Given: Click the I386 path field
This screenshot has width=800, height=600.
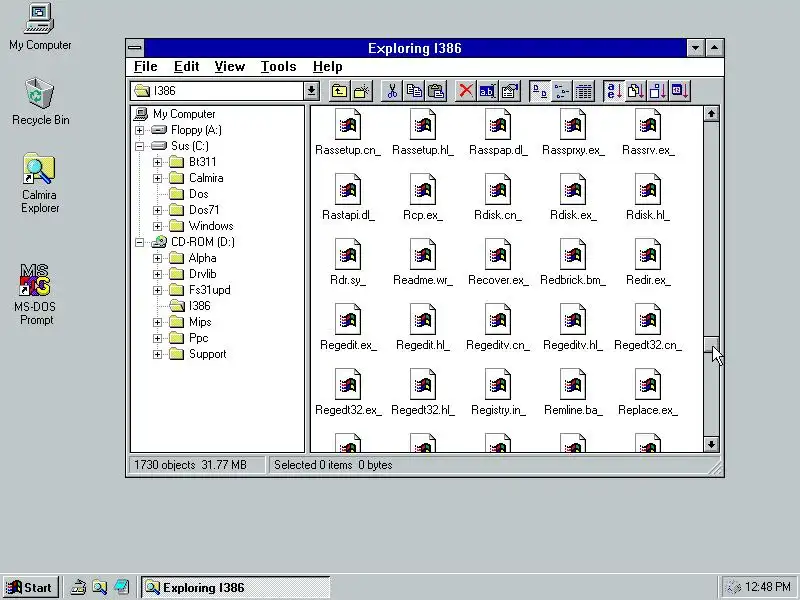Looking at the screenshot, I should [x=217, y=91].
